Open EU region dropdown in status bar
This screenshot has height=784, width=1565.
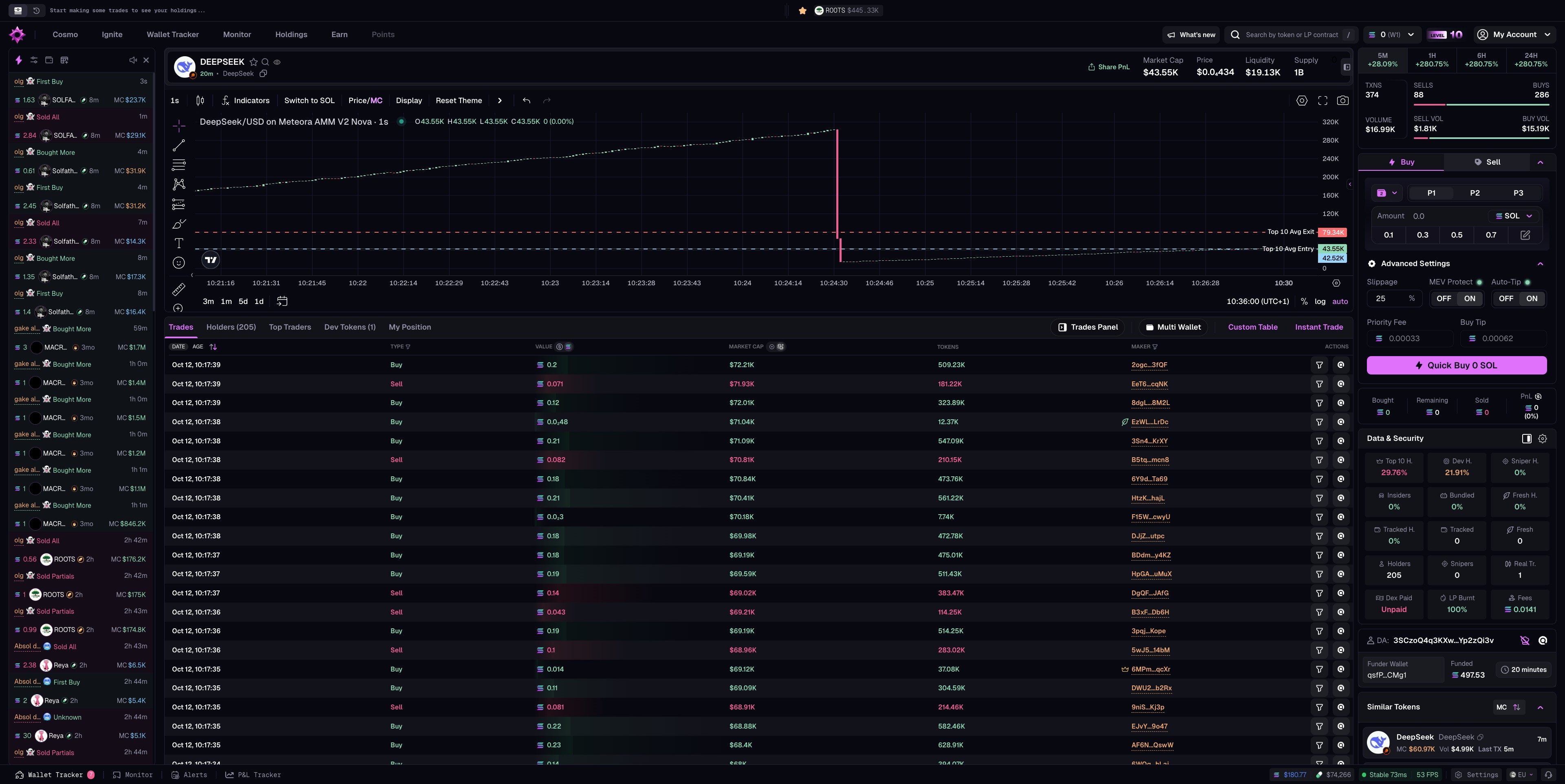point(1521,775)
